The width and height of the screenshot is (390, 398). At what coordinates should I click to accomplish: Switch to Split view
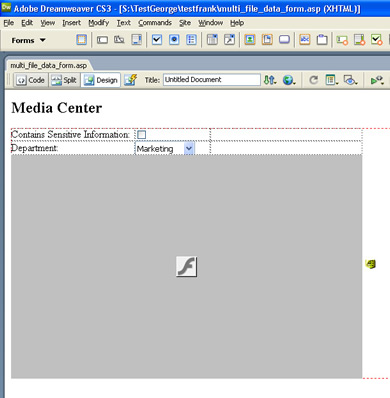[65, 80]
